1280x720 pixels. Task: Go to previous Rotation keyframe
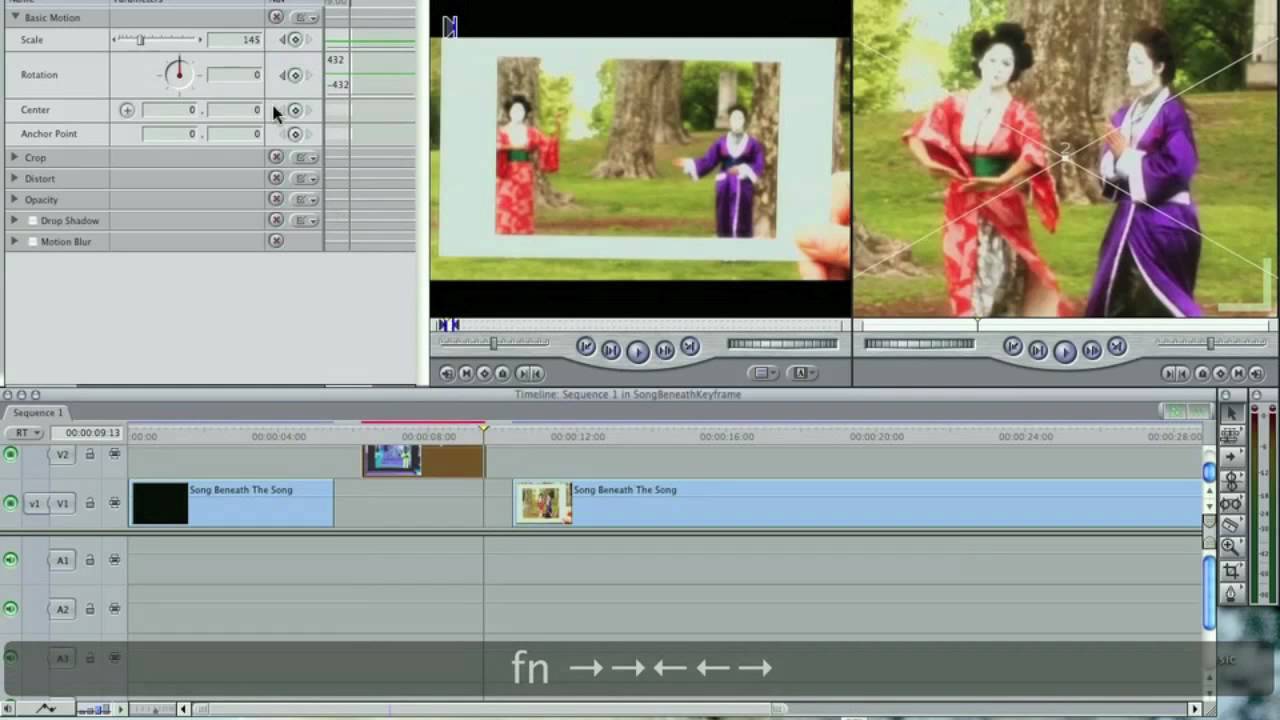pos(283,75)
